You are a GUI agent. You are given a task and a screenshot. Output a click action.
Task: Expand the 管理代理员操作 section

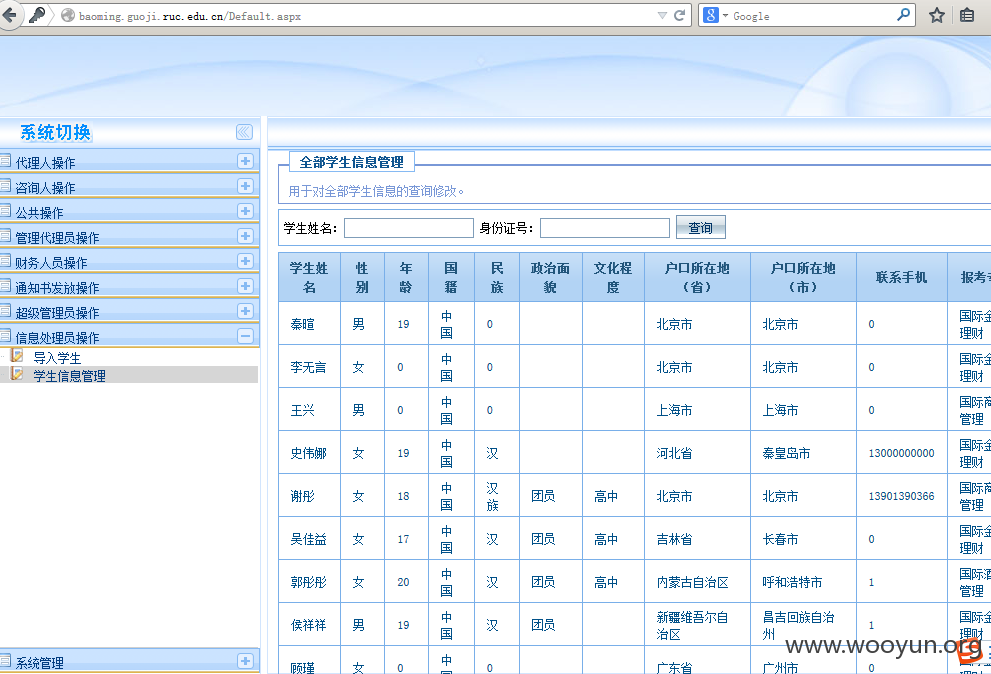tap(245, 236)
